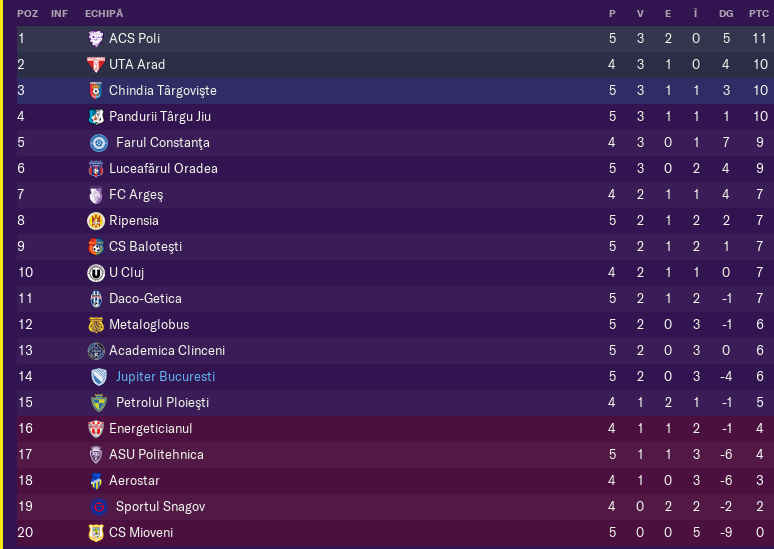Click the Pandurii Târgu Jiu team name
Screen dimensions: 774x549
click(x=160, y=117)
